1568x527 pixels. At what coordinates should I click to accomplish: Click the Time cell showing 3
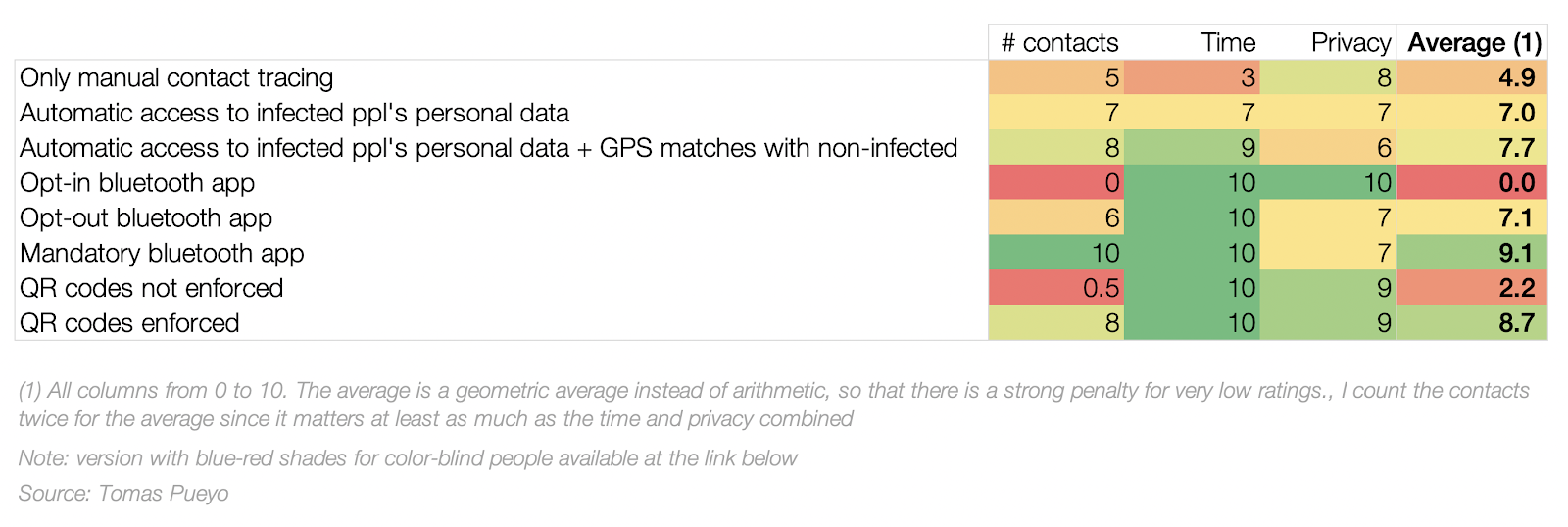[1192, 77]
